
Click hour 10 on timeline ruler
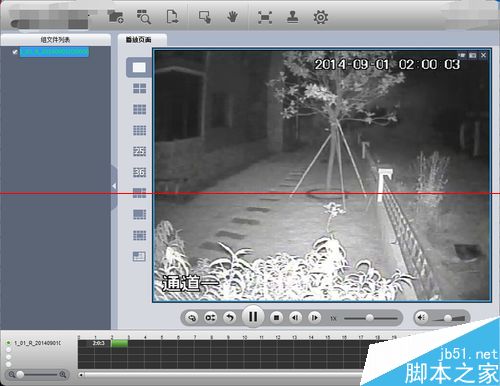pyautogui.click(x=244, y=337)
